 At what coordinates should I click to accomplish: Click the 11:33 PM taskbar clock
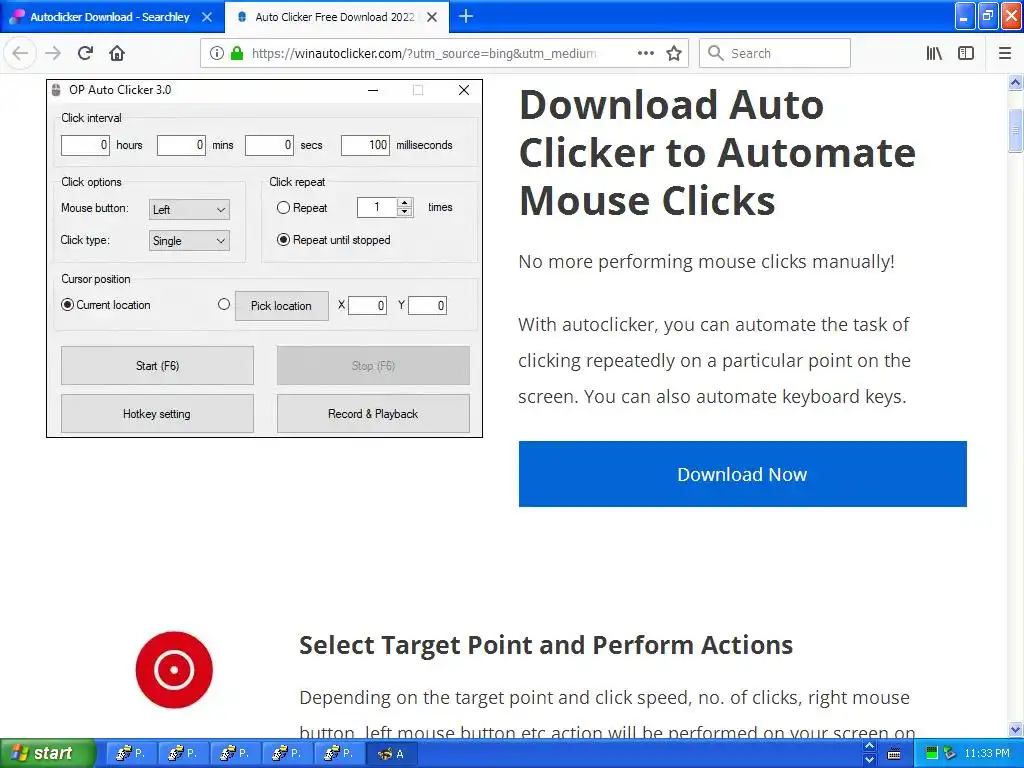coord(987,754)
